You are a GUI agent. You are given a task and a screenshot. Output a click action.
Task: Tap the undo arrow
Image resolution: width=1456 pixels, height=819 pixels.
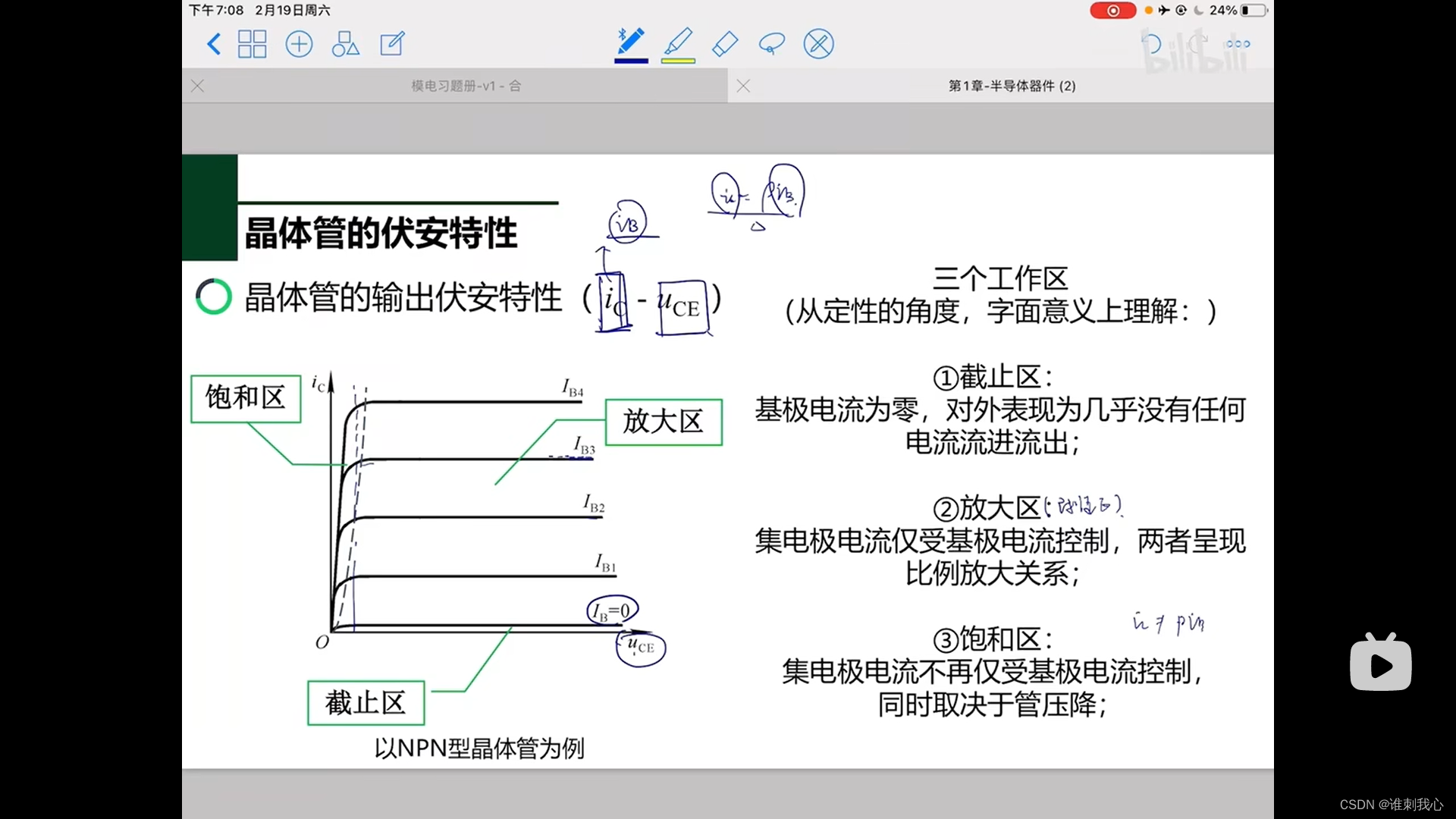click(x=1151, y=44)
